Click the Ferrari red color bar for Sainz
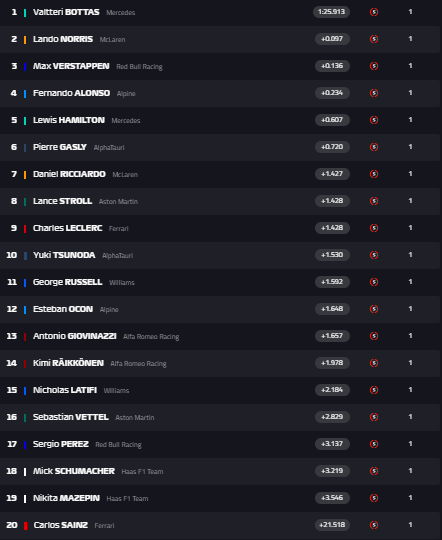 pyautogui.click(x=25, y=526)
